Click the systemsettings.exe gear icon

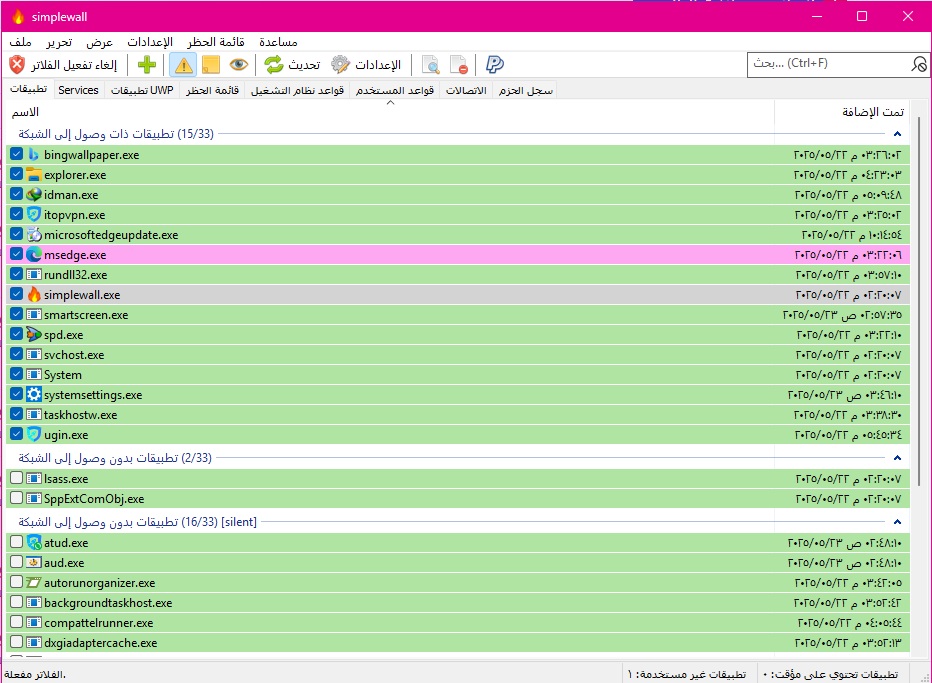click(x=34, y=394)
